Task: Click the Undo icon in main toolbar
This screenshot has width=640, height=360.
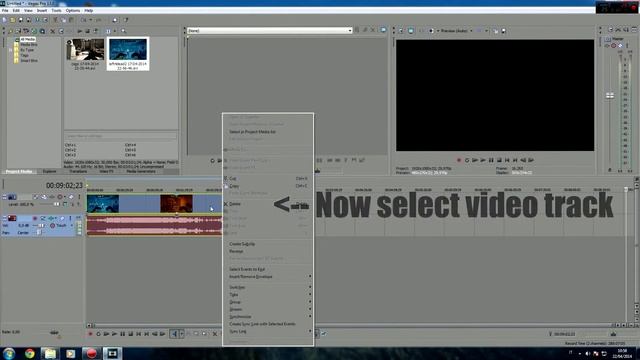Action: pos(84,20)
